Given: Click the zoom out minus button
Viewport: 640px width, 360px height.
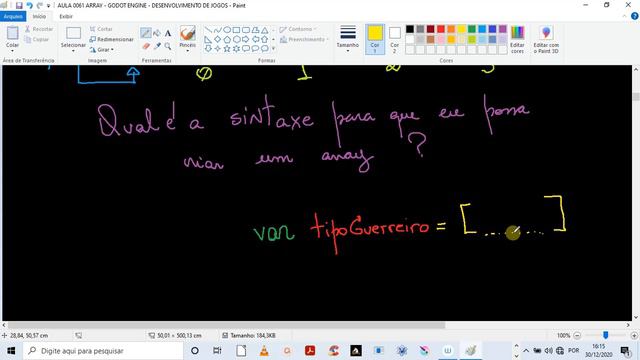Looking at the screenshot, I should tap(577, 335).
